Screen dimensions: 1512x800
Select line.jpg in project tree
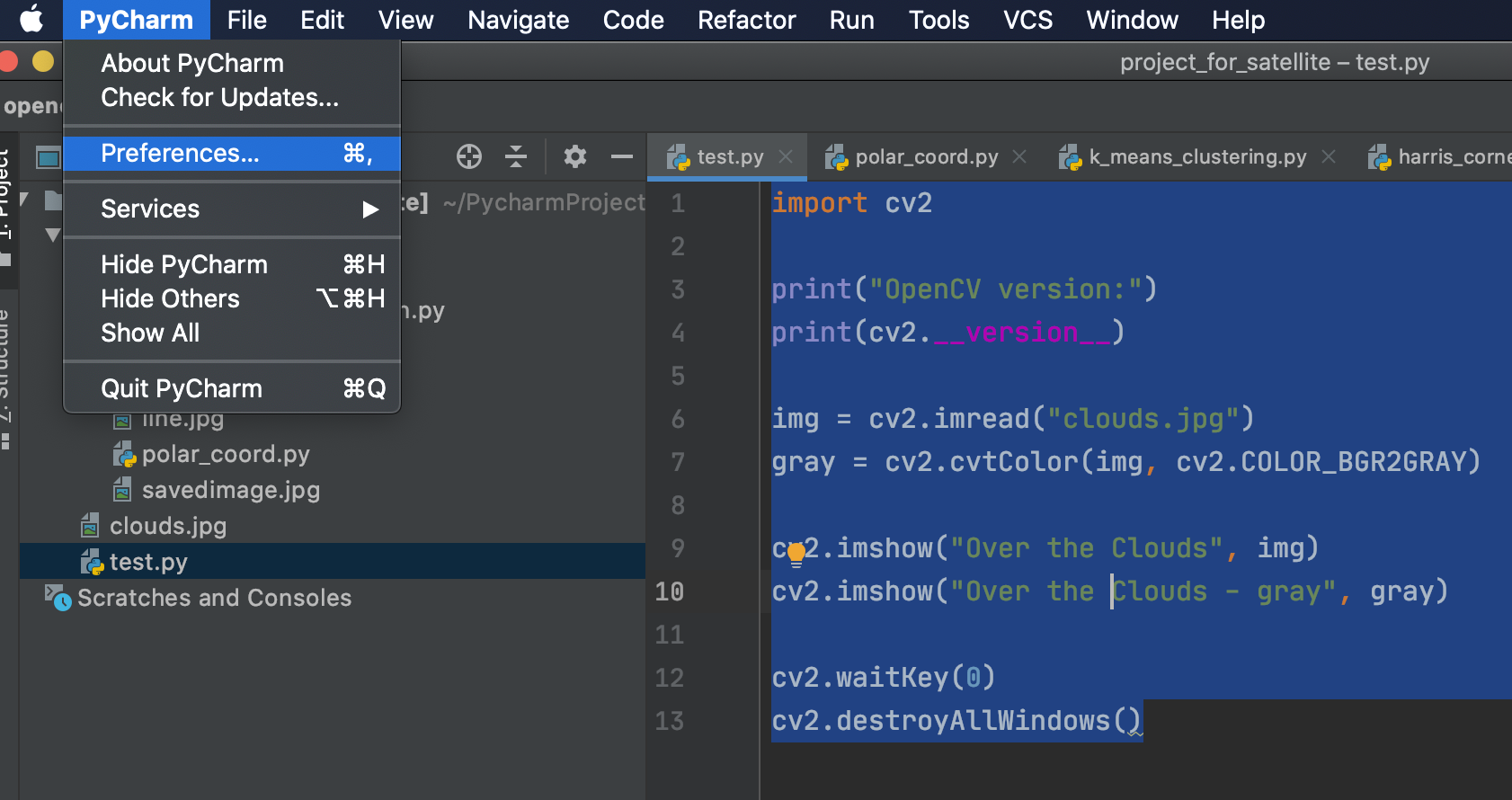pos(182,419)
